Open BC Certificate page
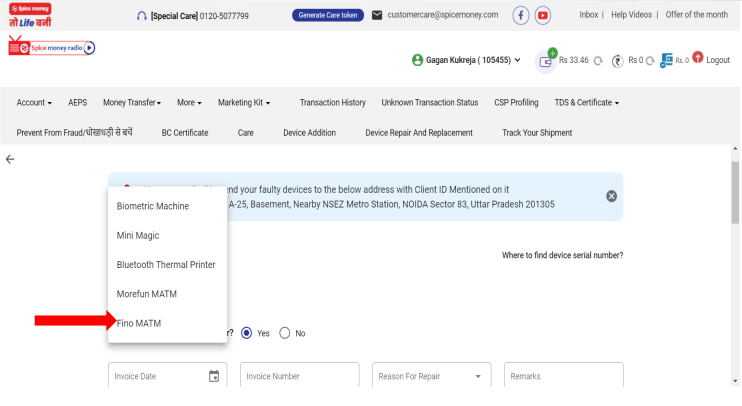This screenshot has height=406, width=742. (x=185, y=133)
